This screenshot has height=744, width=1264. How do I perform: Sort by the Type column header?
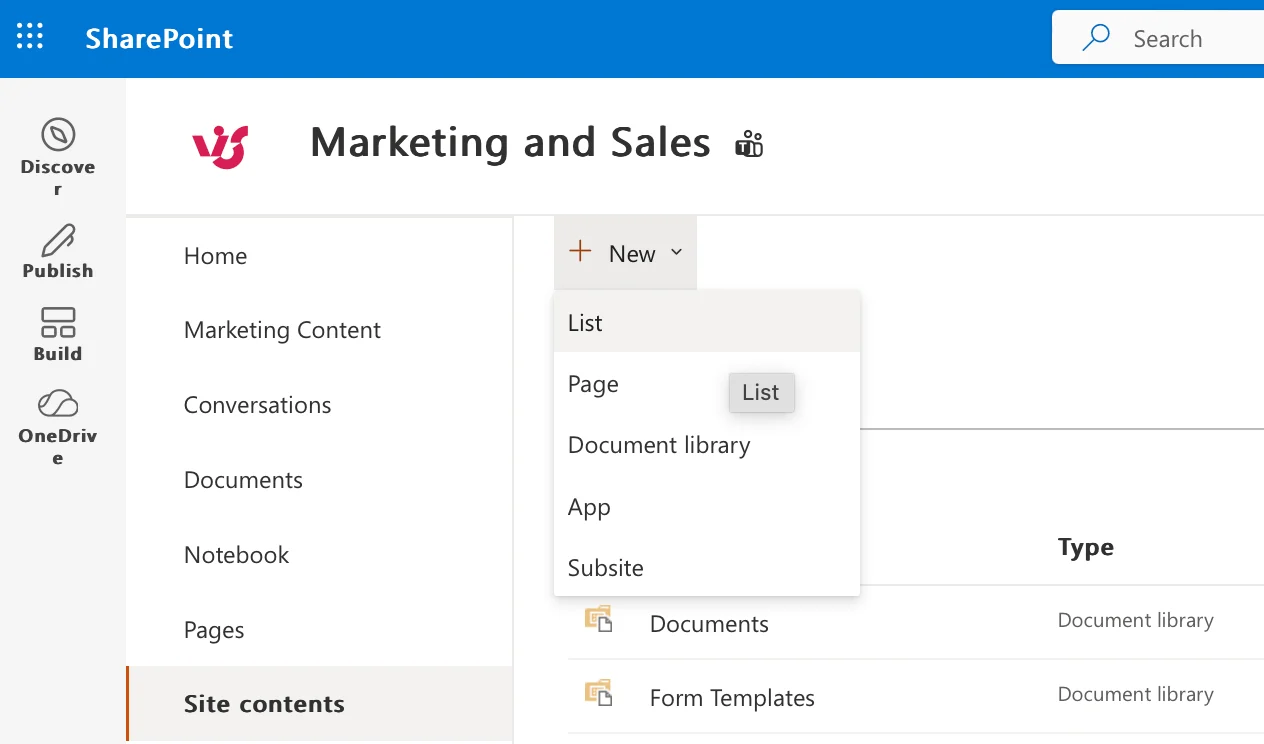1086,547
